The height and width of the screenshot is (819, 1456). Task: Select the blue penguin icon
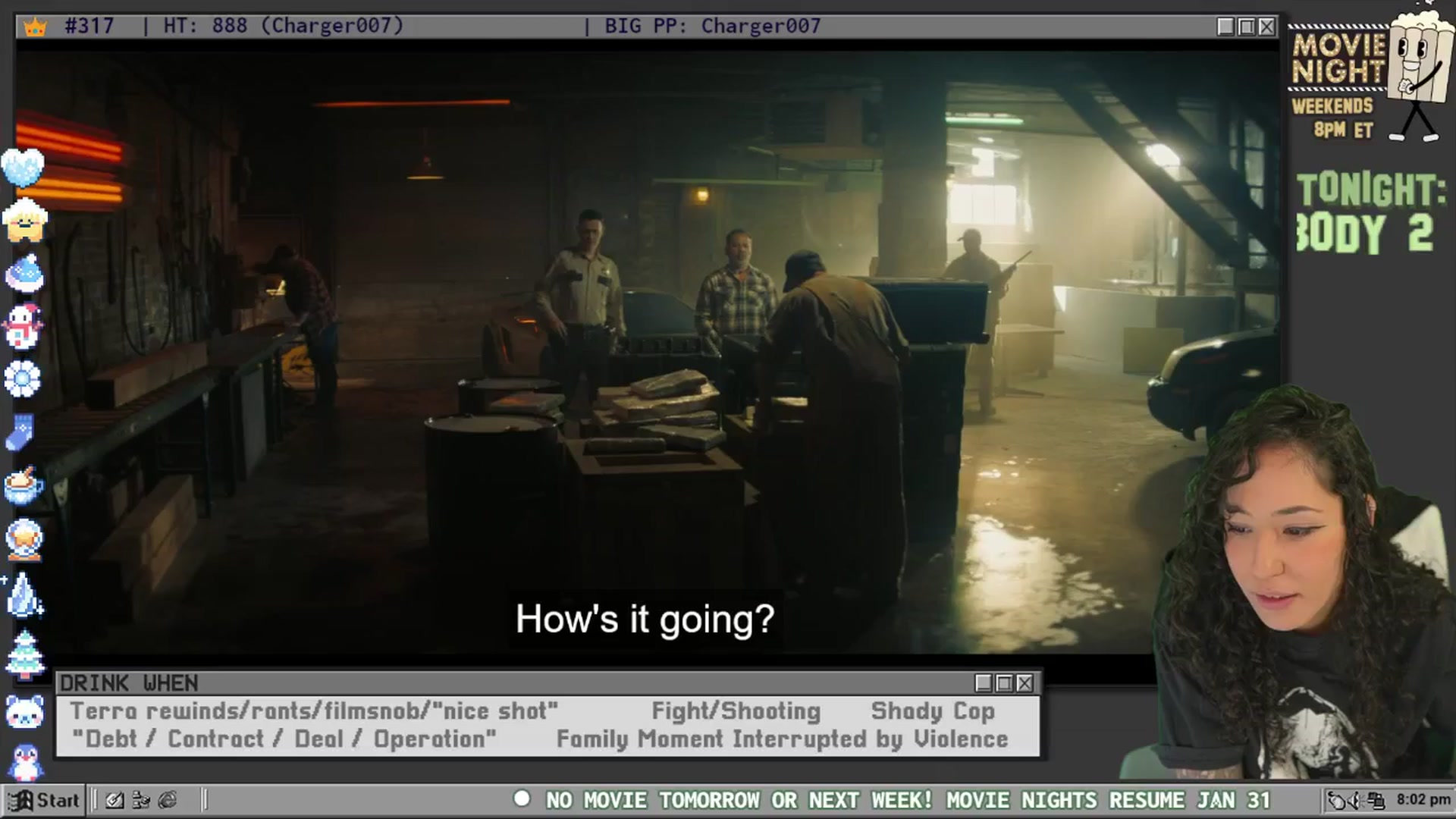pos(25,762)
